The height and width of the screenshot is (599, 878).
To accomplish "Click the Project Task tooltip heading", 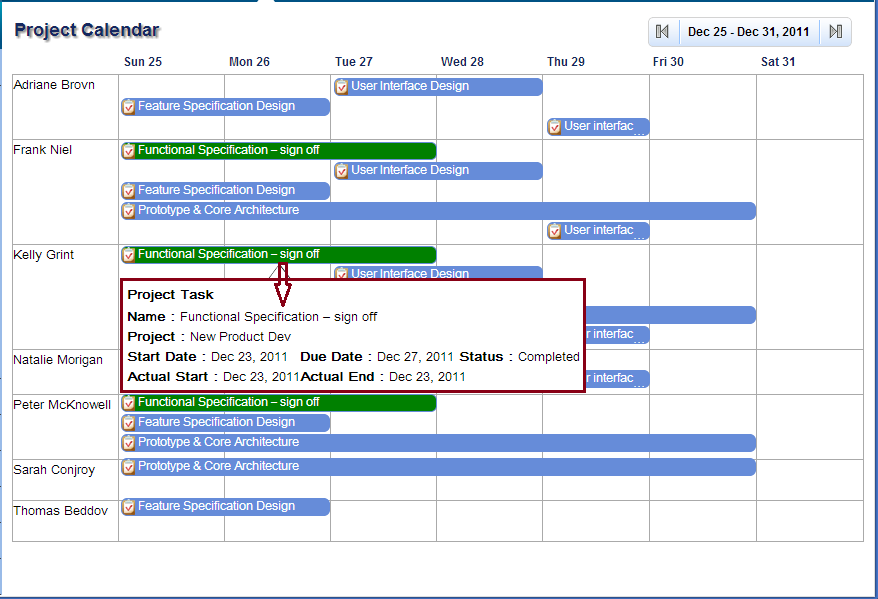I will click(x=170, y=295).
